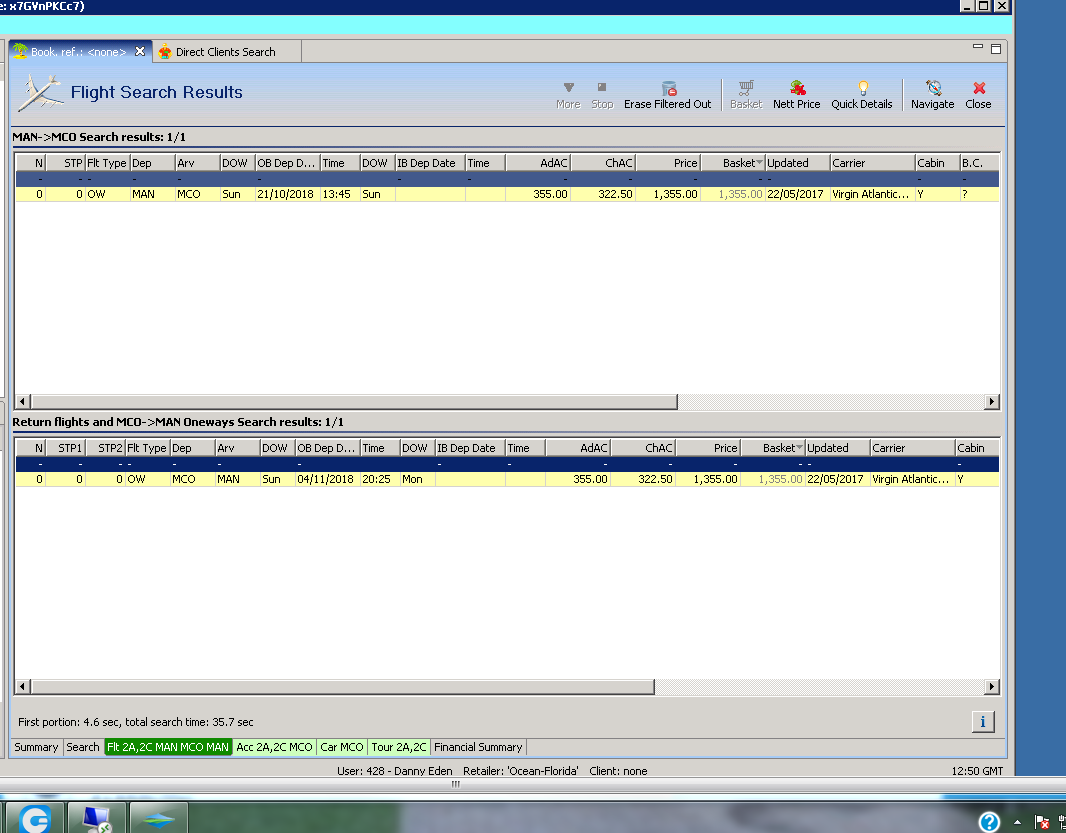Open the Summary bottom tab

(x=36, y=747)
